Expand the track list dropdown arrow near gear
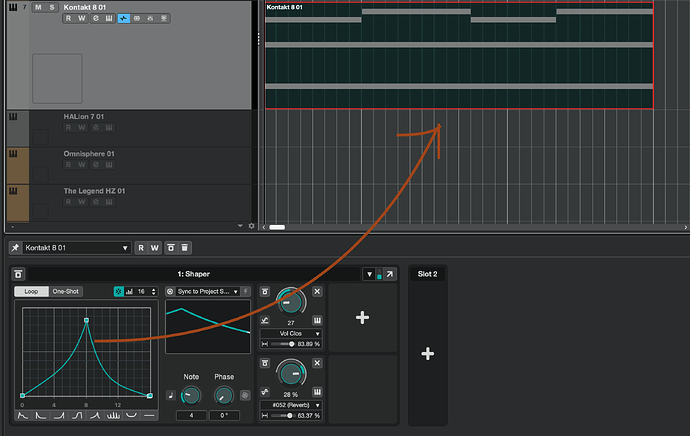This screenshot has width=690, height=436. (x=240, y=226)
